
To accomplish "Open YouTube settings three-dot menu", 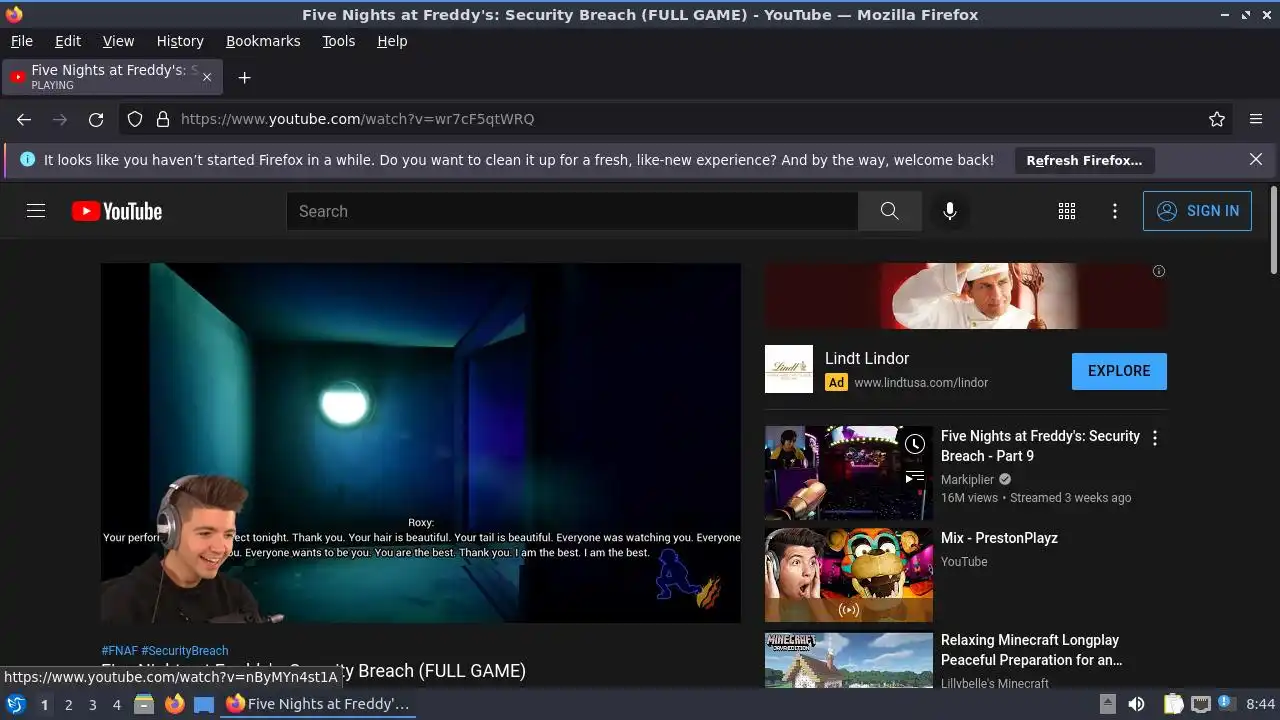I will click(1115, 211).
